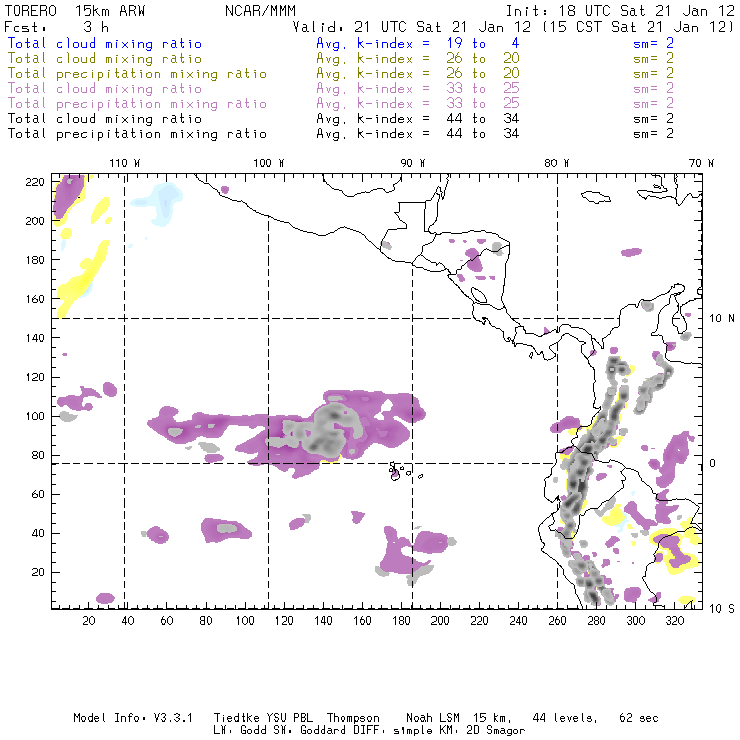Click the '44 levels,' text
This screenshot has height=740, width=740.
tap(565, 718)
